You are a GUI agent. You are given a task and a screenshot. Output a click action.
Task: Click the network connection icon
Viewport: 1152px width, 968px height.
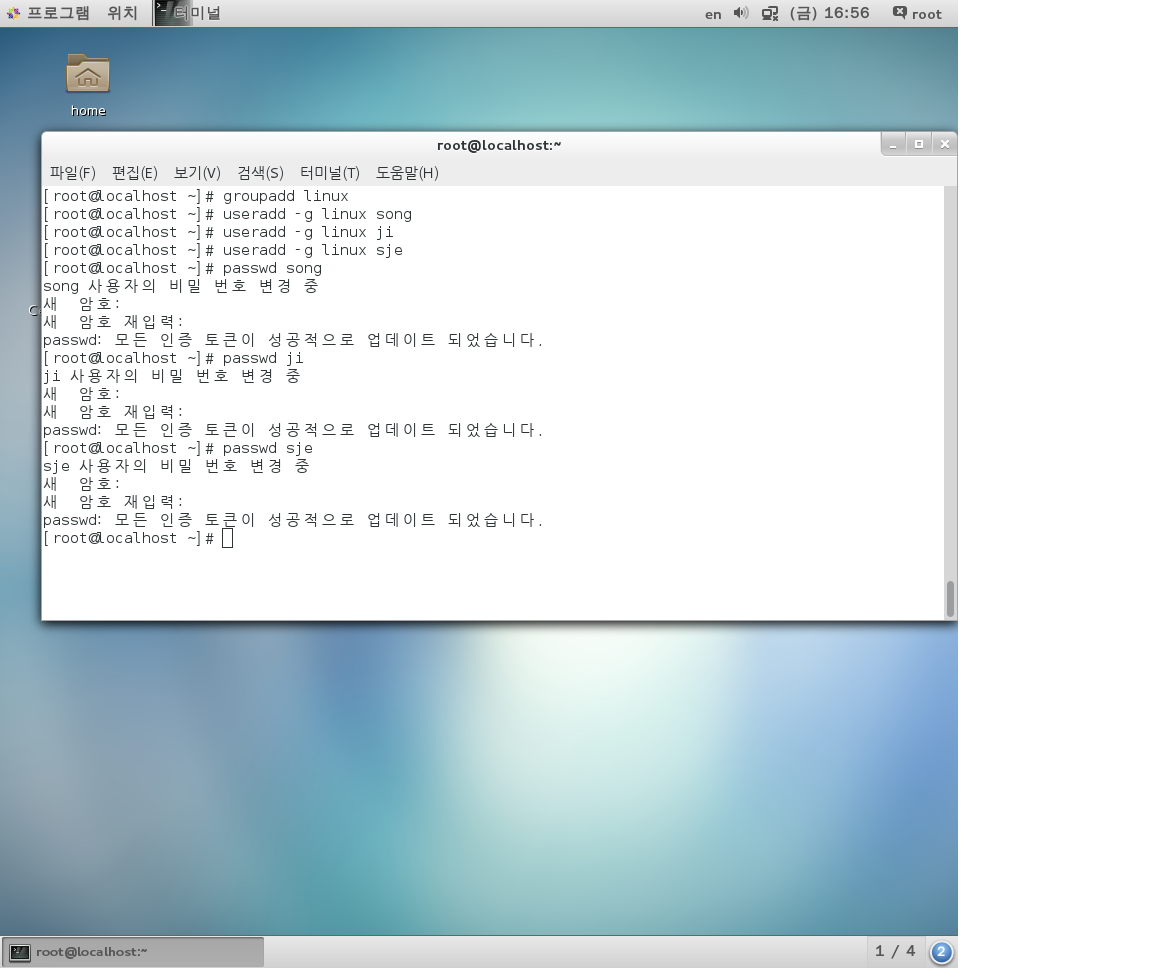[769, 13]
